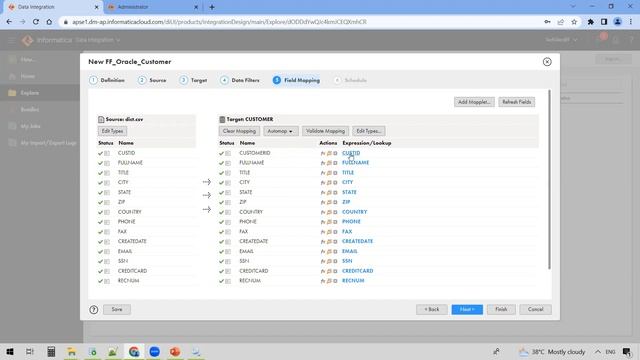This screenshot has height=360, width=640.
Task: Click the browser address bar URL
Action: tap(219, 22)
